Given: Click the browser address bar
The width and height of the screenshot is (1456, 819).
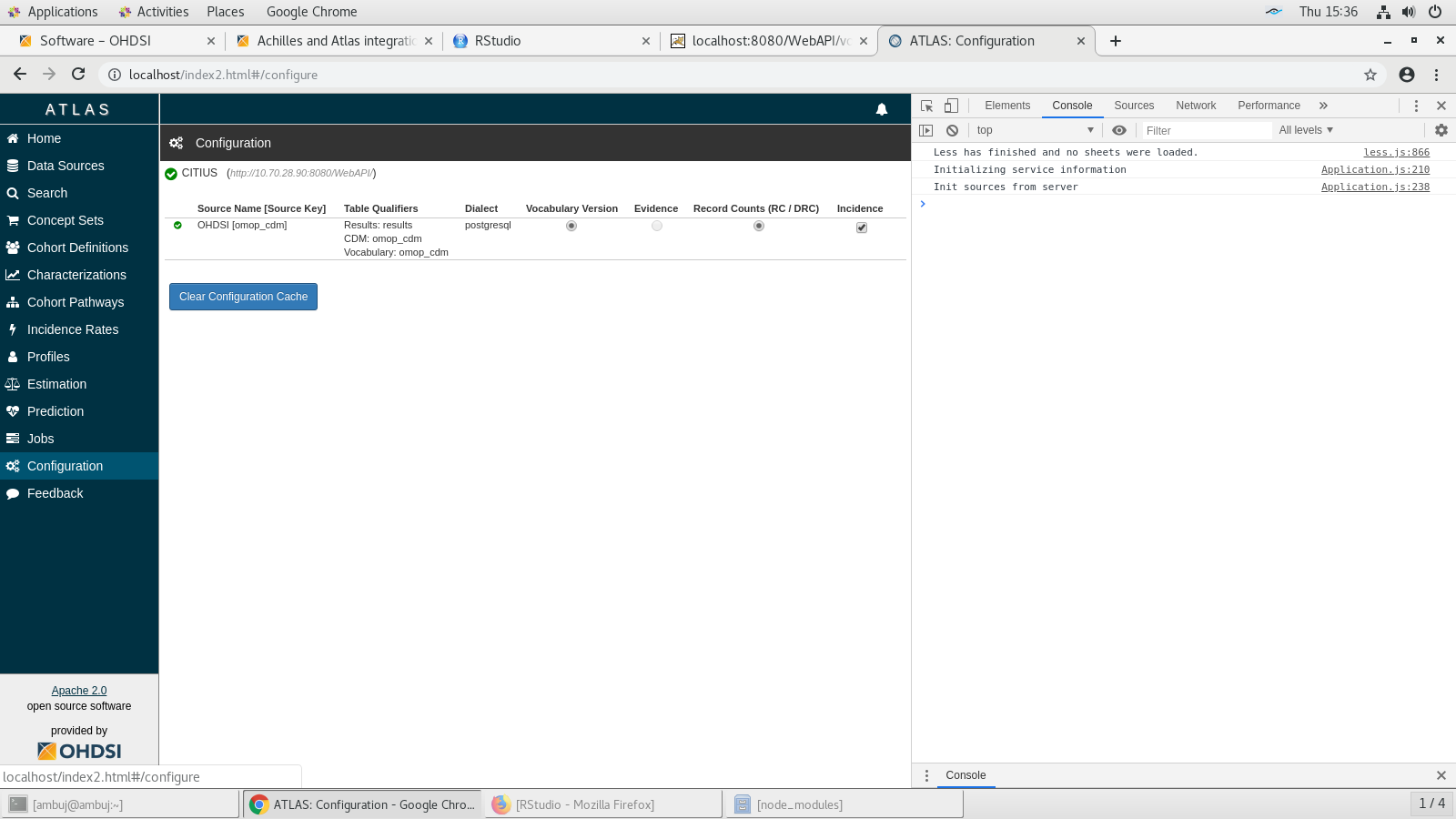Looking at the screenshot, I should [x=364, y=75].
